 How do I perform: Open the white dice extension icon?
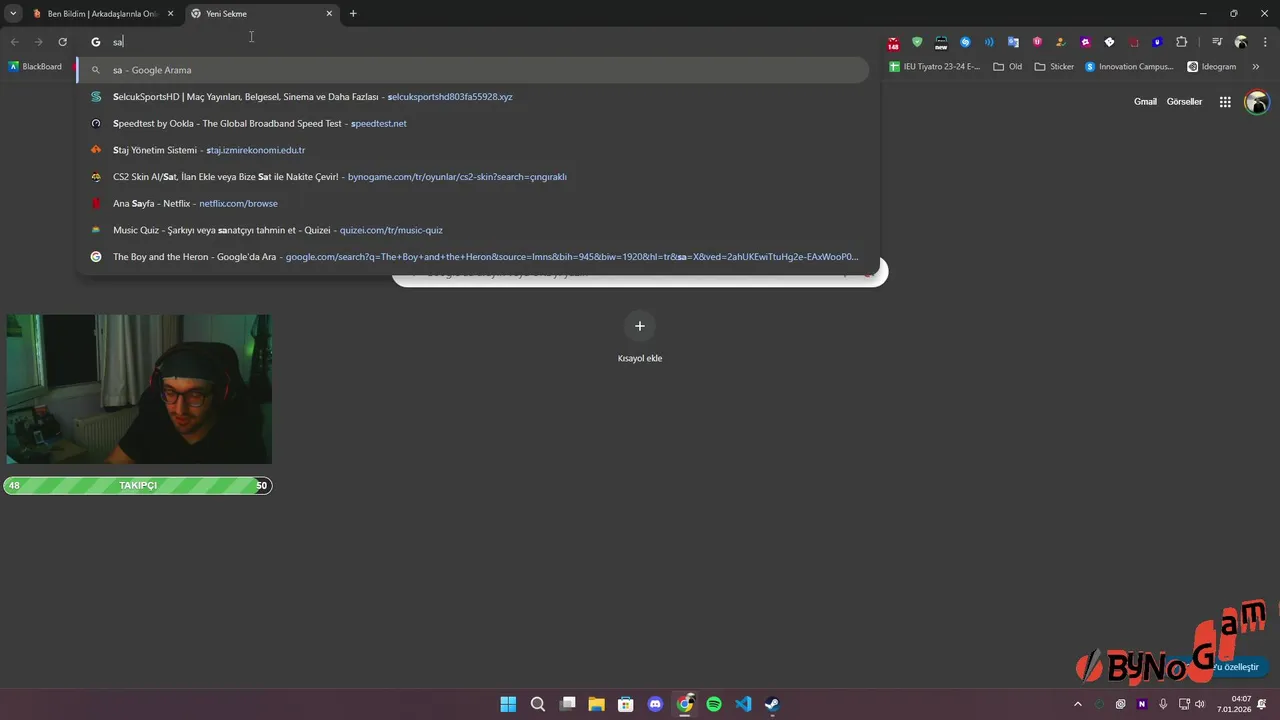click(1109, 42)
